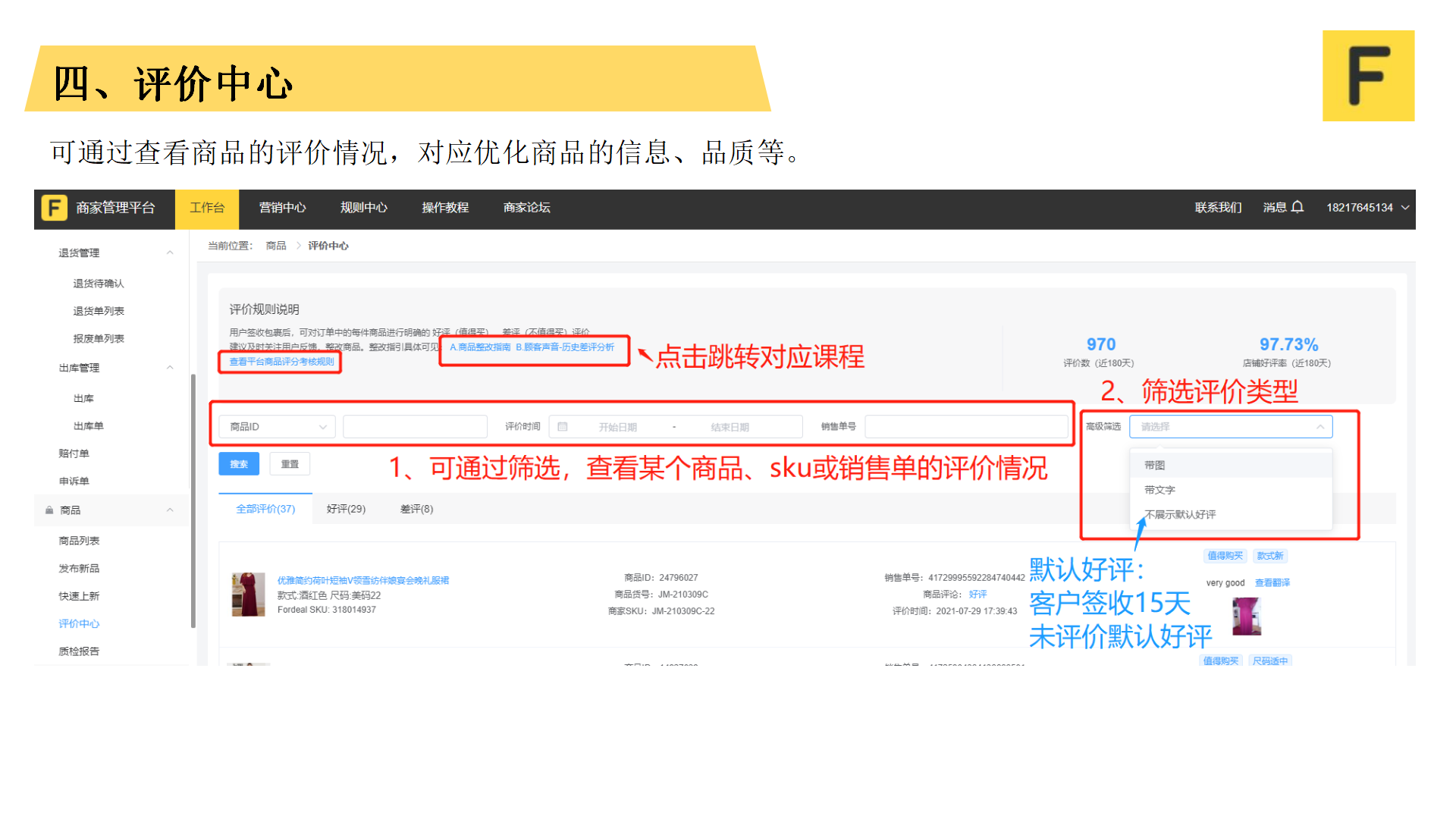1456x819 pixels.
Task: Click the sidebar vertical scrollbar
Action: [193, 500]
